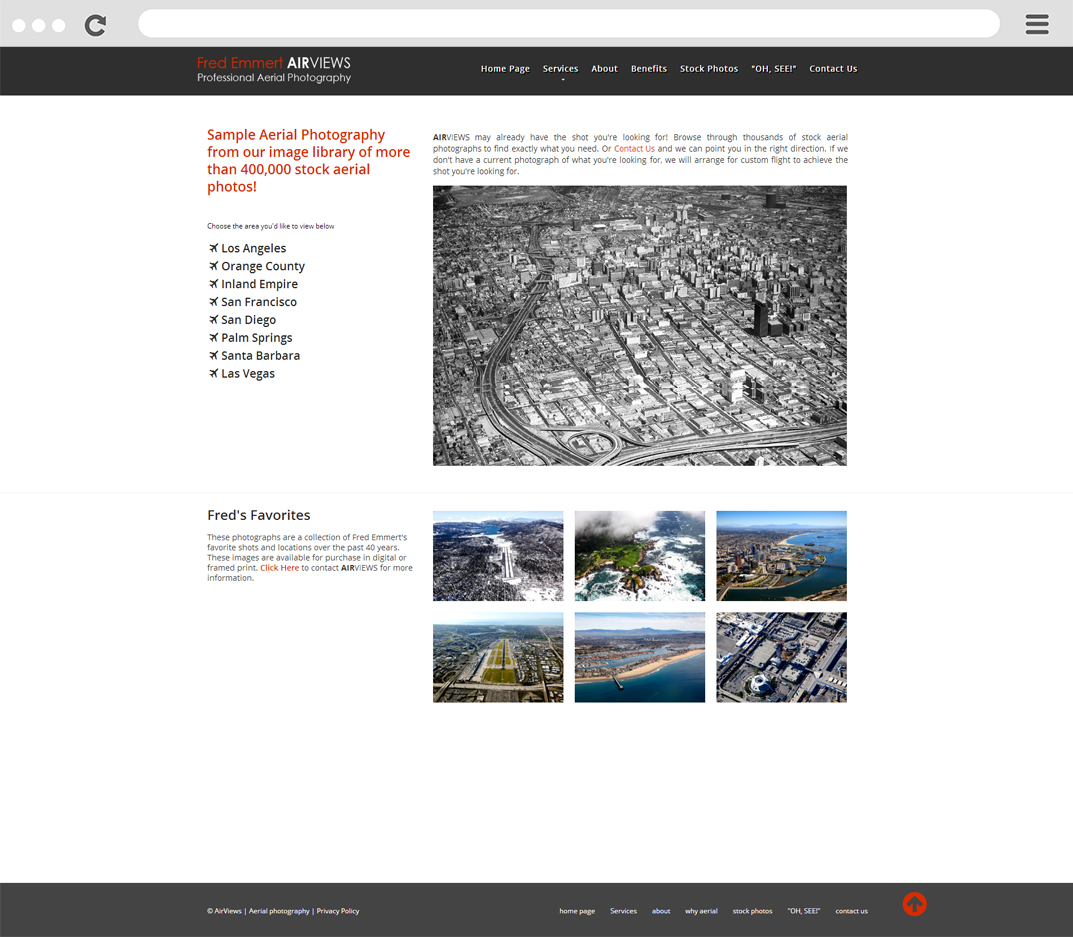Open the snowy airport runway thumbnail
This screenshot has height=937, width=1073.
click(497, 556)
